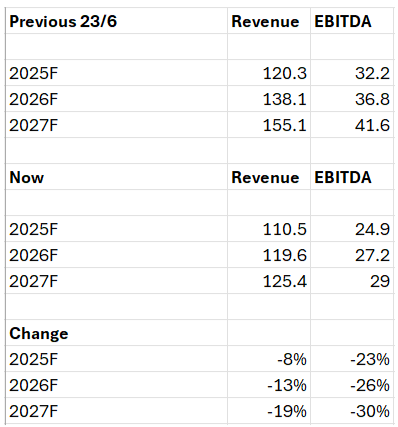Viewport: 398px width, 427px height.
Task: Select the -19% revenue change cell
Action: click(x=269, y=411)
